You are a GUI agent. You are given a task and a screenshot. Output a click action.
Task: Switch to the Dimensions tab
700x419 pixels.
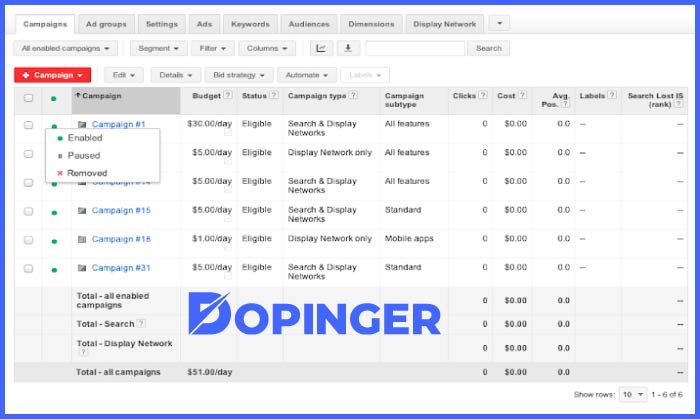point(371,24)
